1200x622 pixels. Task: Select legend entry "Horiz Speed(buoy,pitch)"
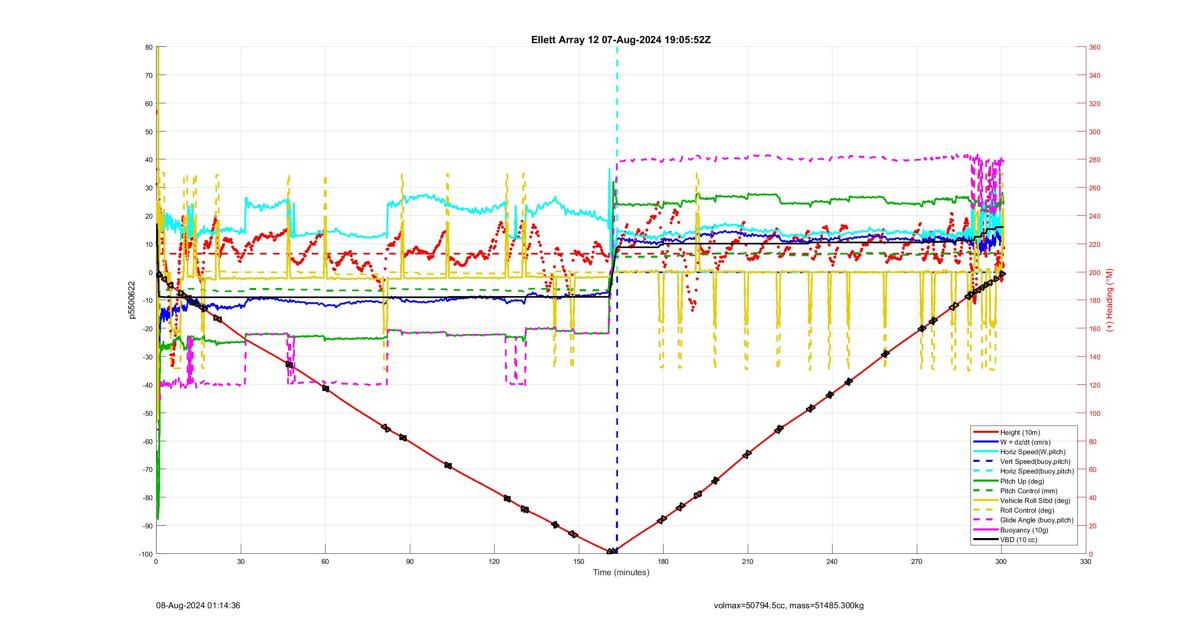1036,471
